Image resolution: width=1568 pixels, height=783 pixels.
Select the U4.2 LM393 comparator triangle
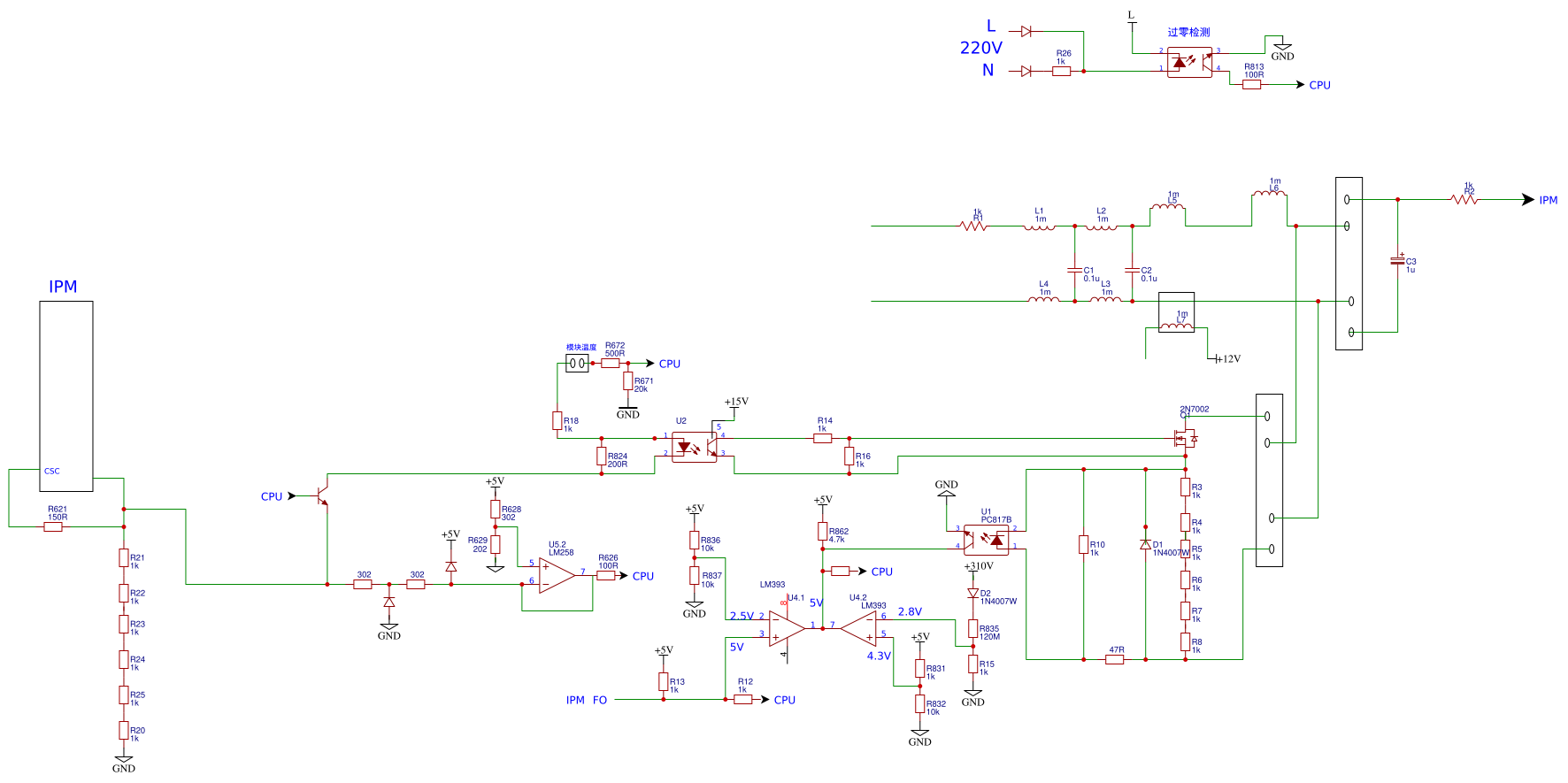click(x=858, y=628)
